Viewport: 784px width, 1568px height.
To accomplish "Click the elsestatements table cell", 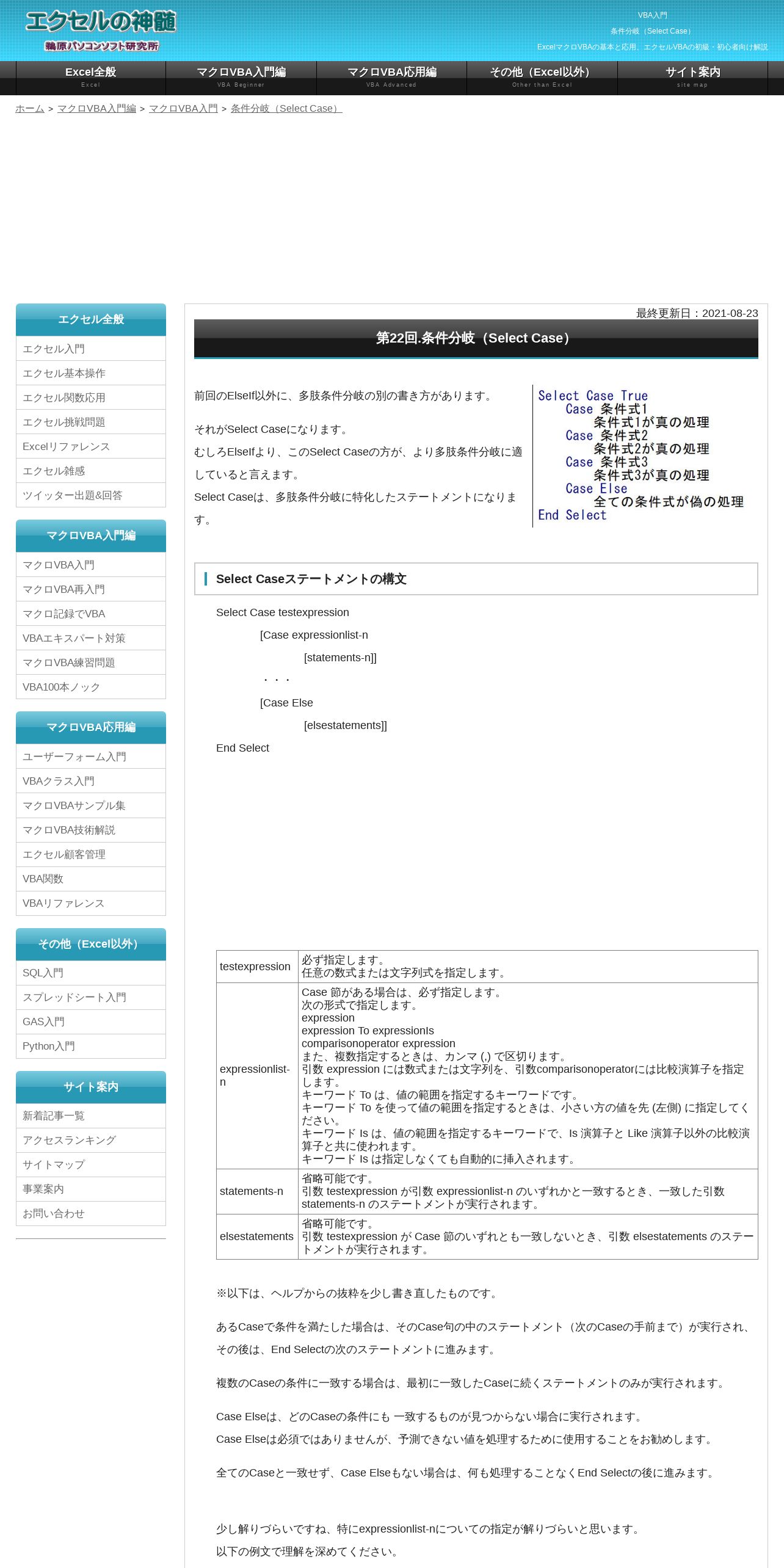I will (257, 1236).
